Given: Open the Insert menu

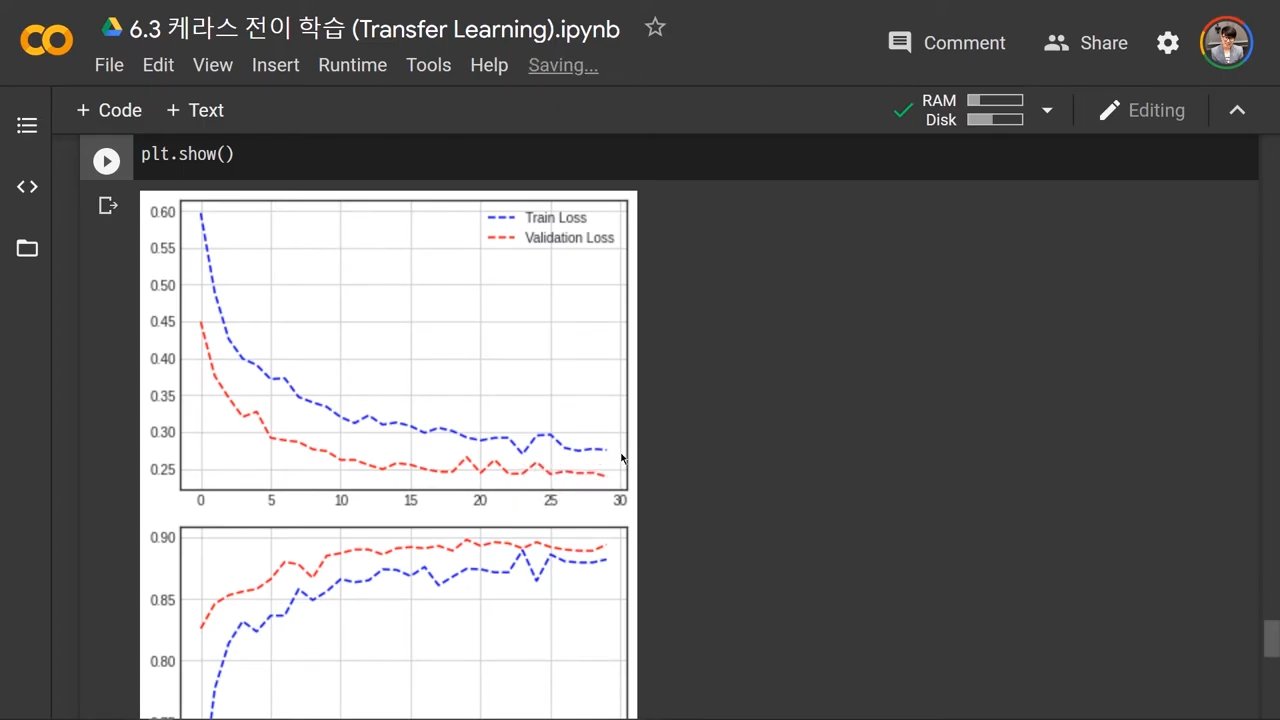Looking at the screenshot, I should (275, 65).
